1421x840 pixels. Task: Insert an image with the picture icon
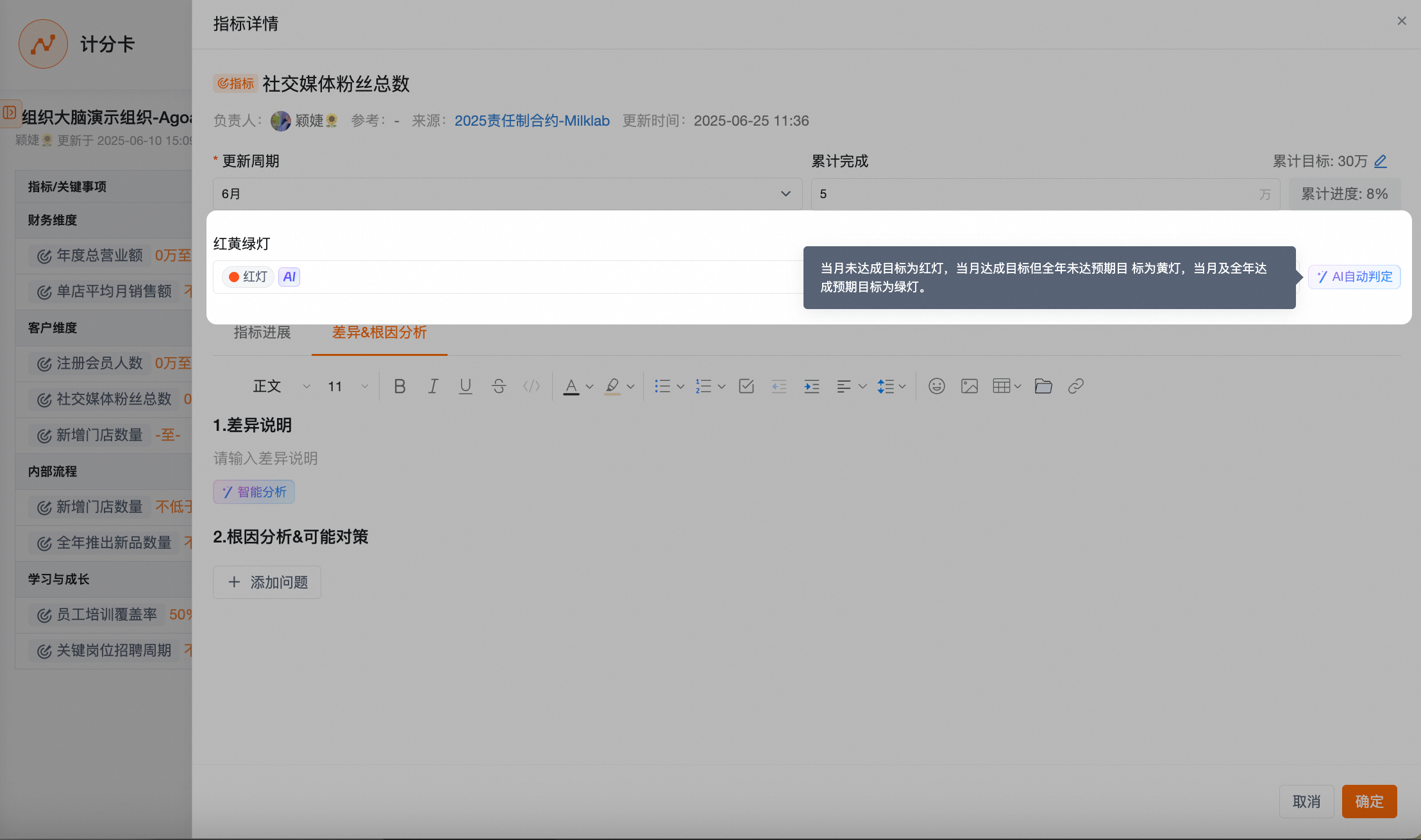coord(970,386)
